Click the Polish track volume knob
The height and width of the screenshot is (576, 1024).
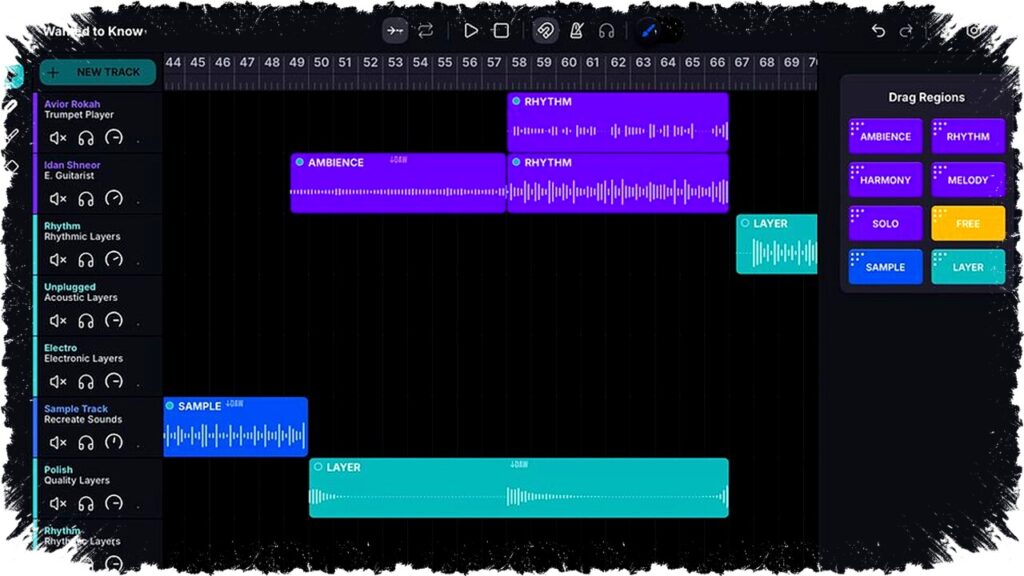(114, 503)
